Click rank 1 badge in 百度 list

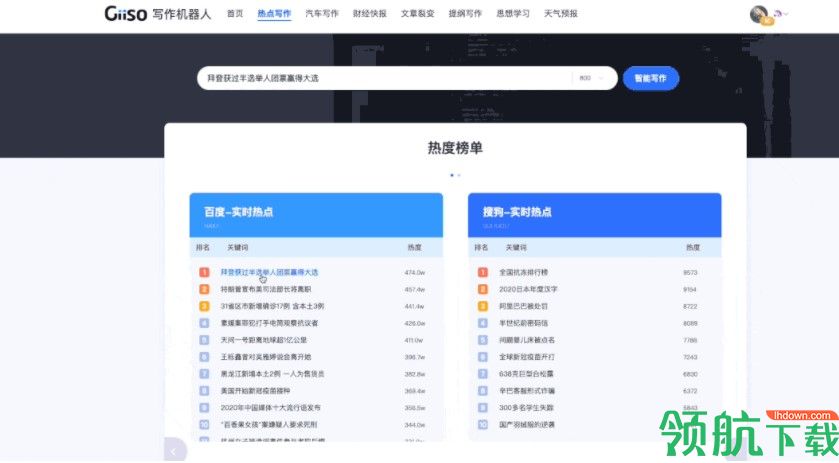tap(204, 272)
